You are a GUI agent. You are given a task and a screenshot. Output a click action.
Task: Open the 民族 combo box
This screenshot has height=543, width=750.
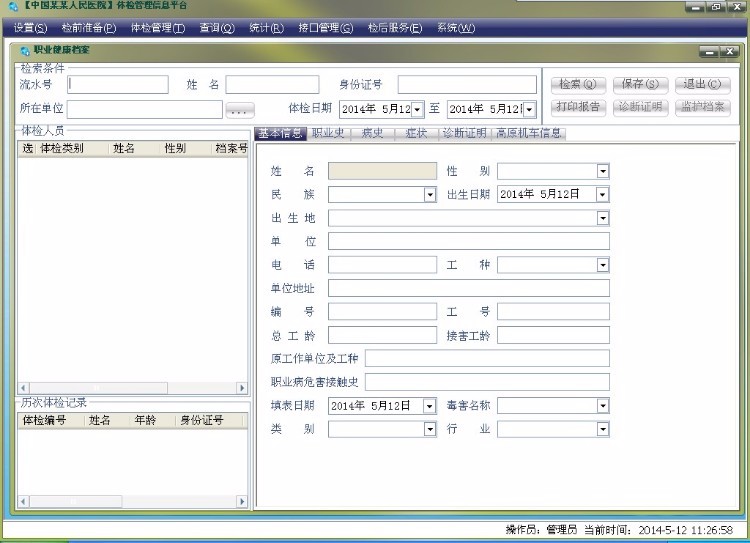[430, 195]
